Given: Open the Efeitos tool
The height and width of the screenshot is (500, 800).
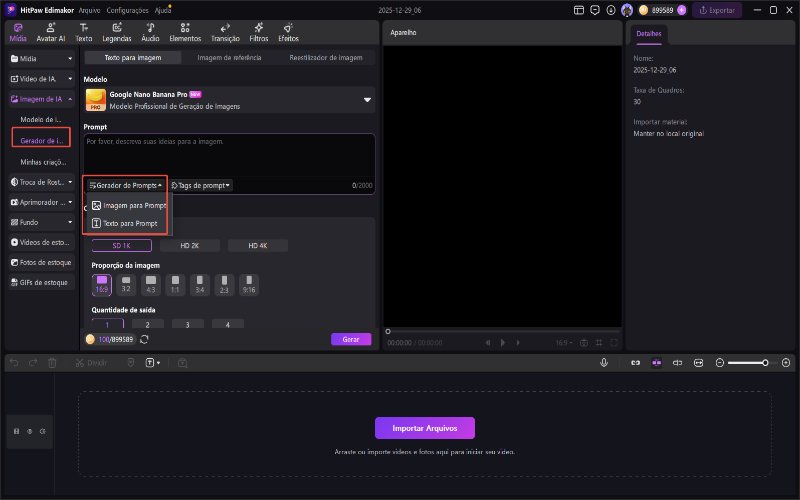Looking at the screenshot, I should point(288,33).
